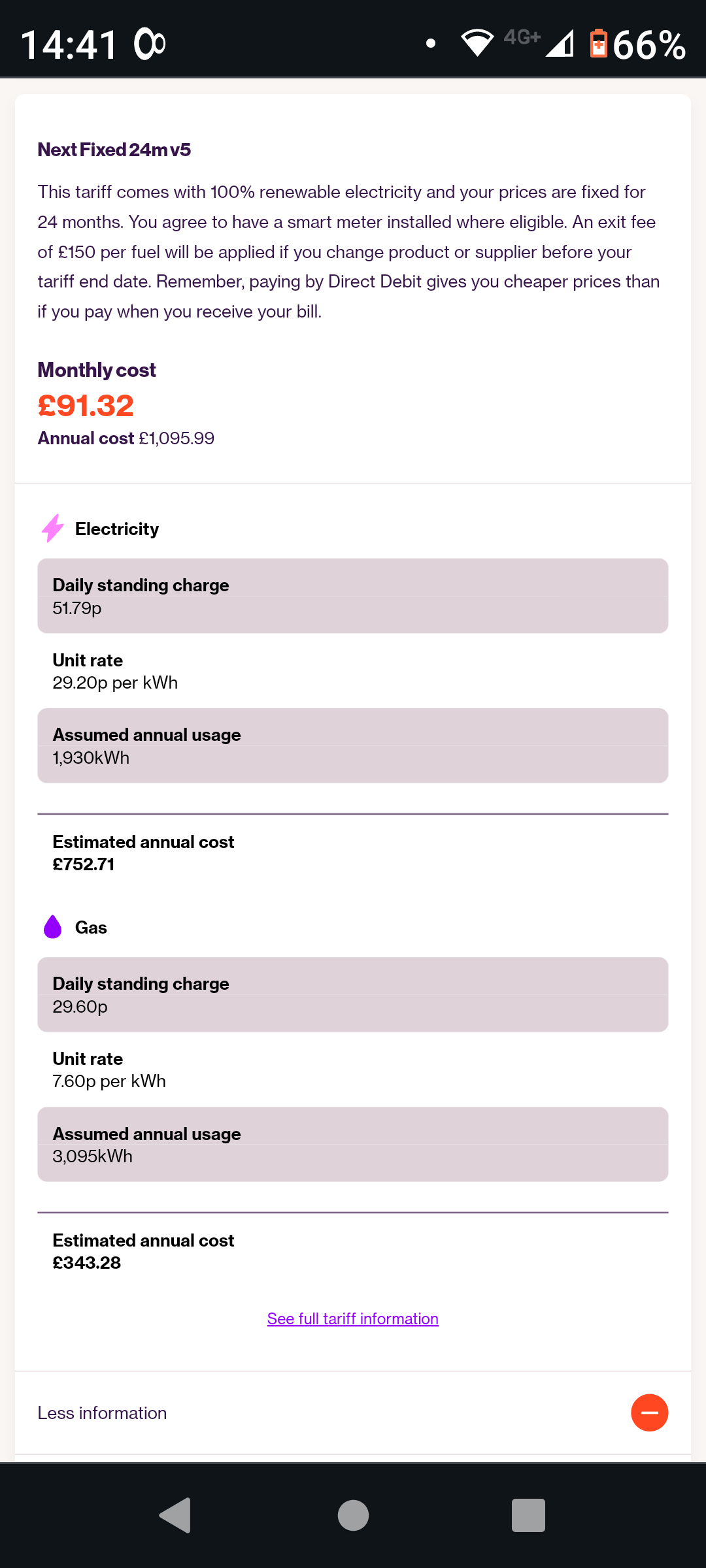Select the Next Fixed 24m v5 tariff heading

[x=114, y=150]
